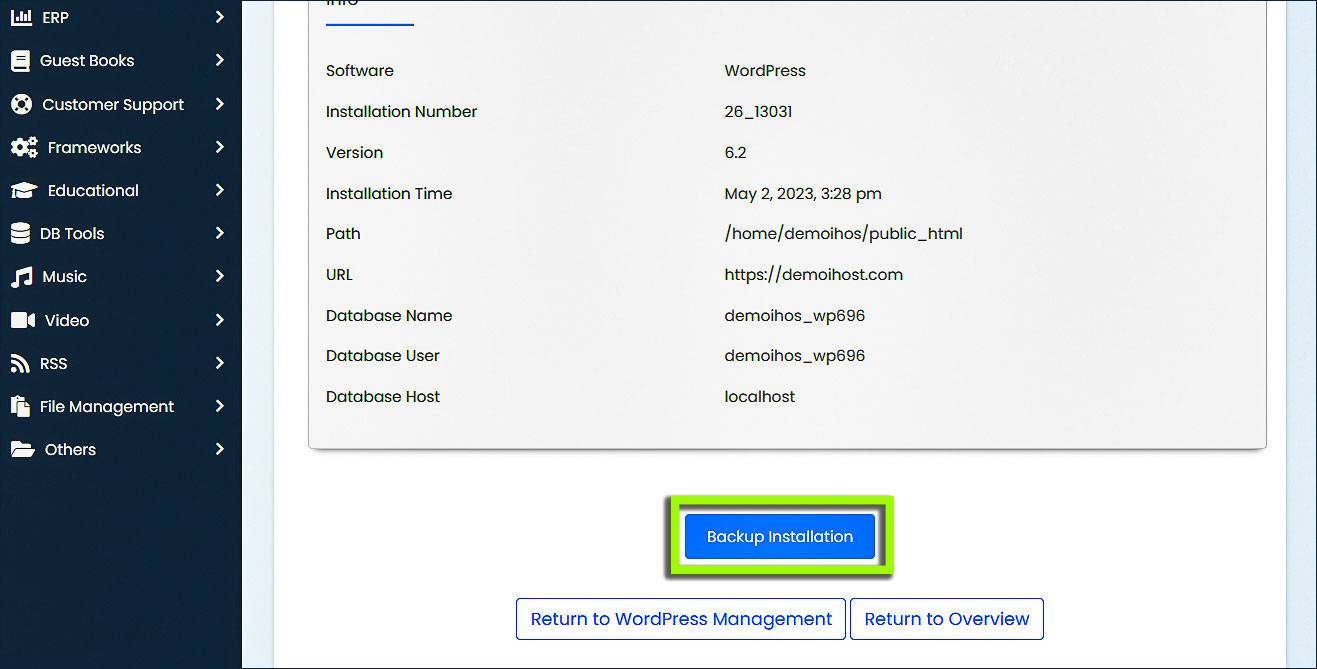Open the Educational menu item

click(x=93, y=191)
